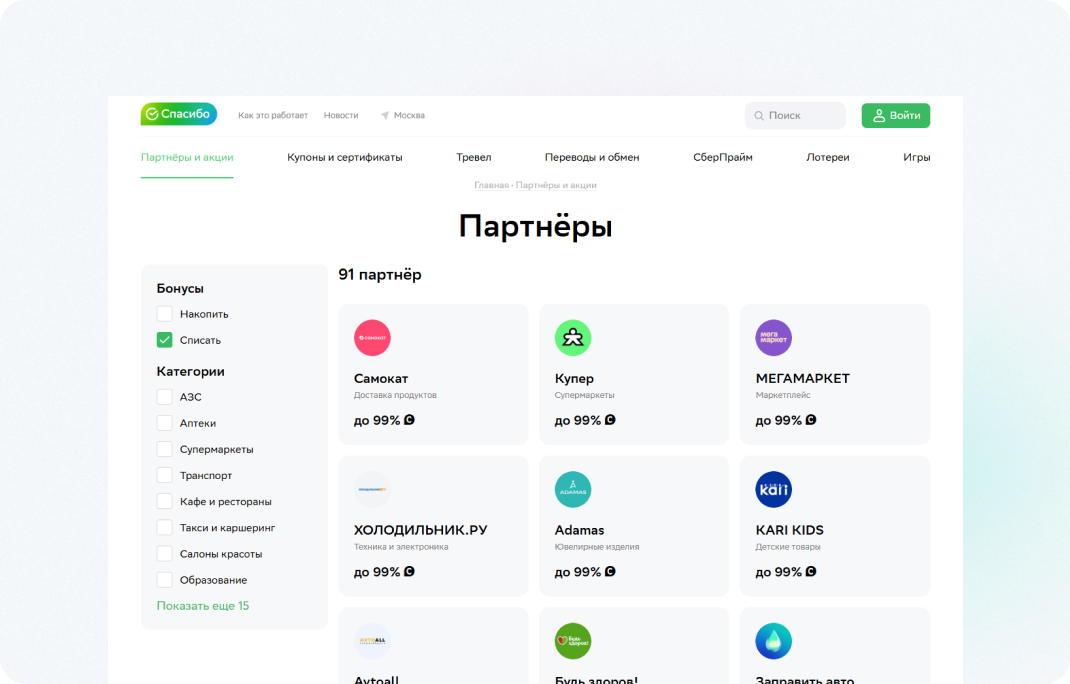The image size is (1070, 684).
Task: Select the Adamas teal logo
Action: [x=573, y=489]
